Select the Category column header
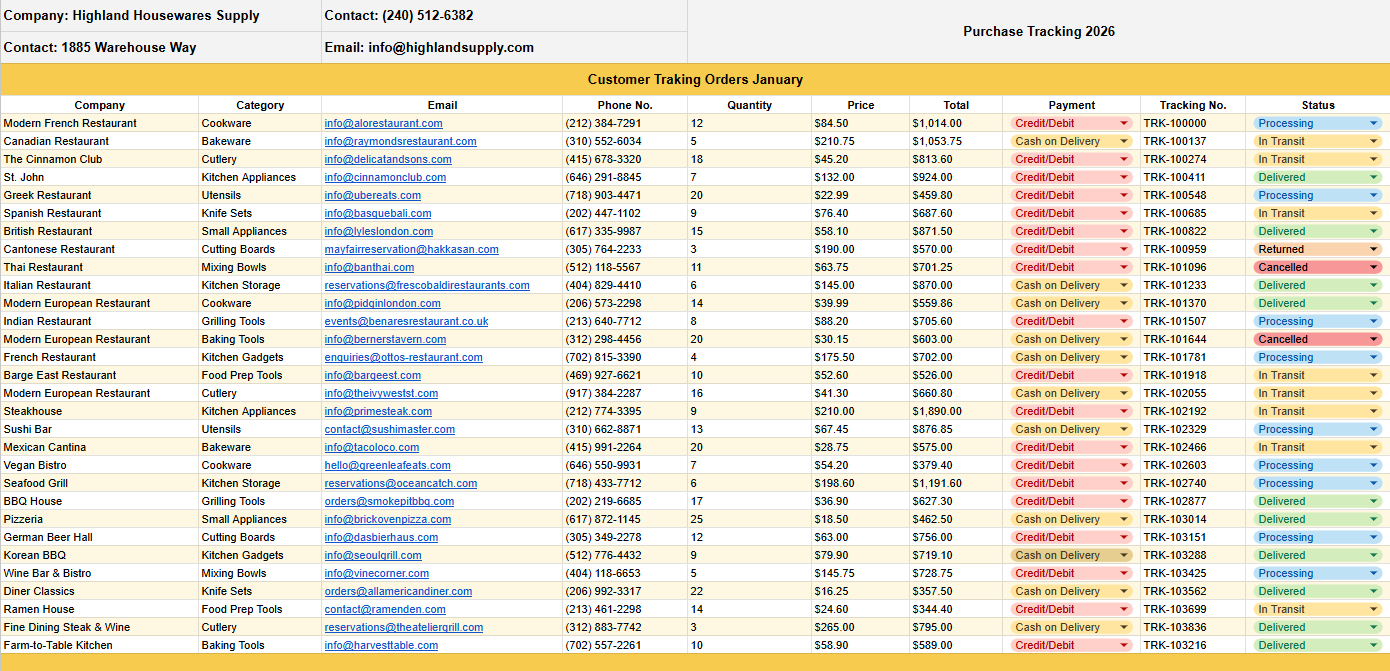 [260, 105]
